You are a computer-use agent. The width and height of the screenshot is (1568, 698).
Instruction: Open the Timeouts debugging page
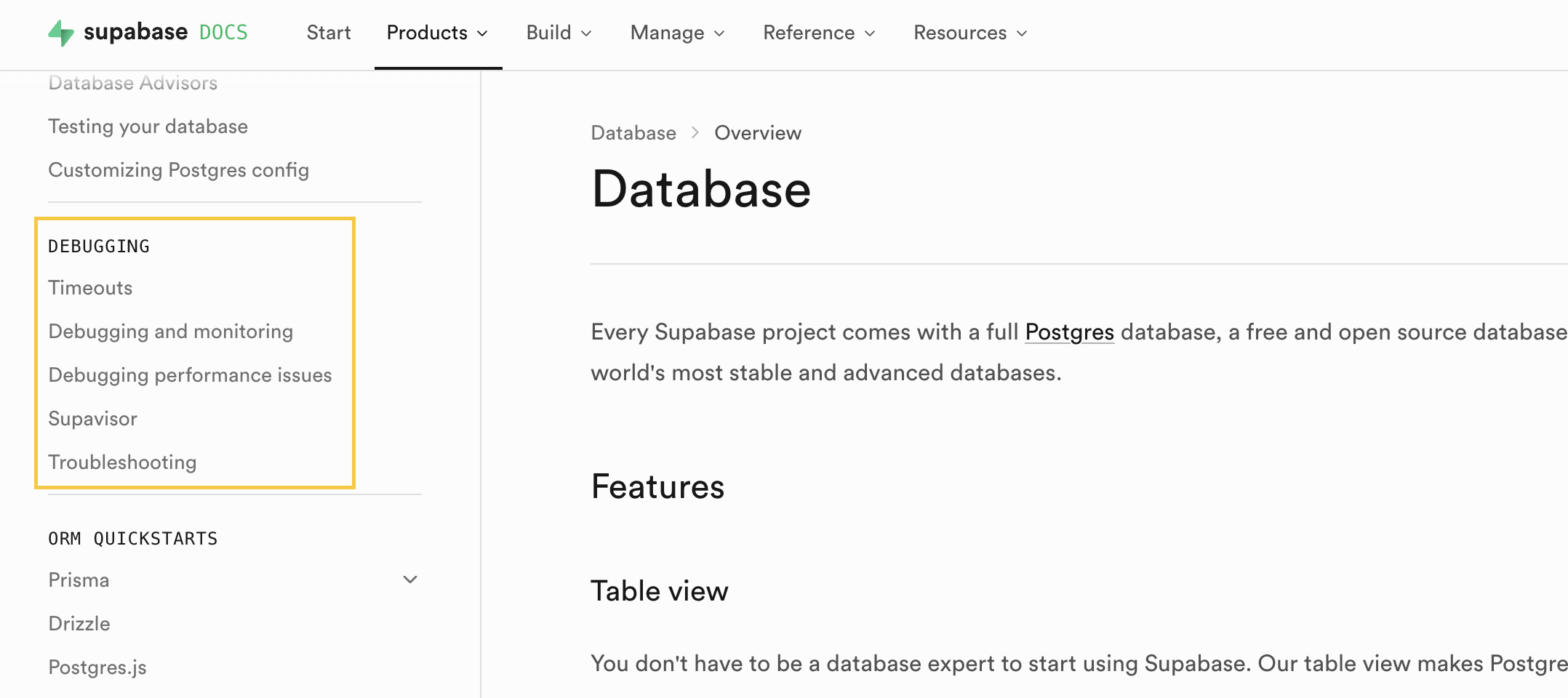[x=90, y=287]
